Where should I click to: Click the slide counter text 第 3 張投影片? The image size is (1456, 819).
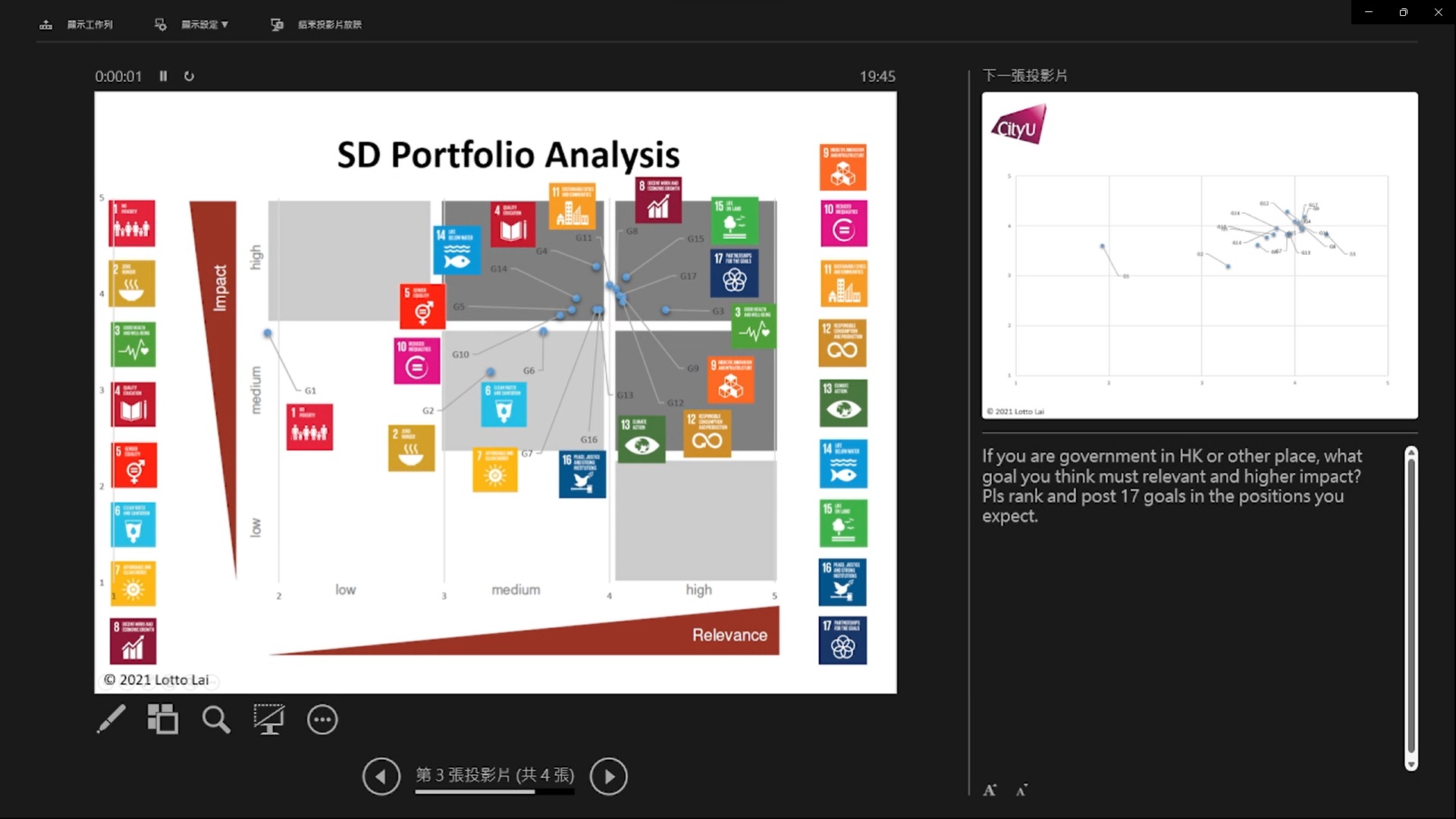(494, 774)
